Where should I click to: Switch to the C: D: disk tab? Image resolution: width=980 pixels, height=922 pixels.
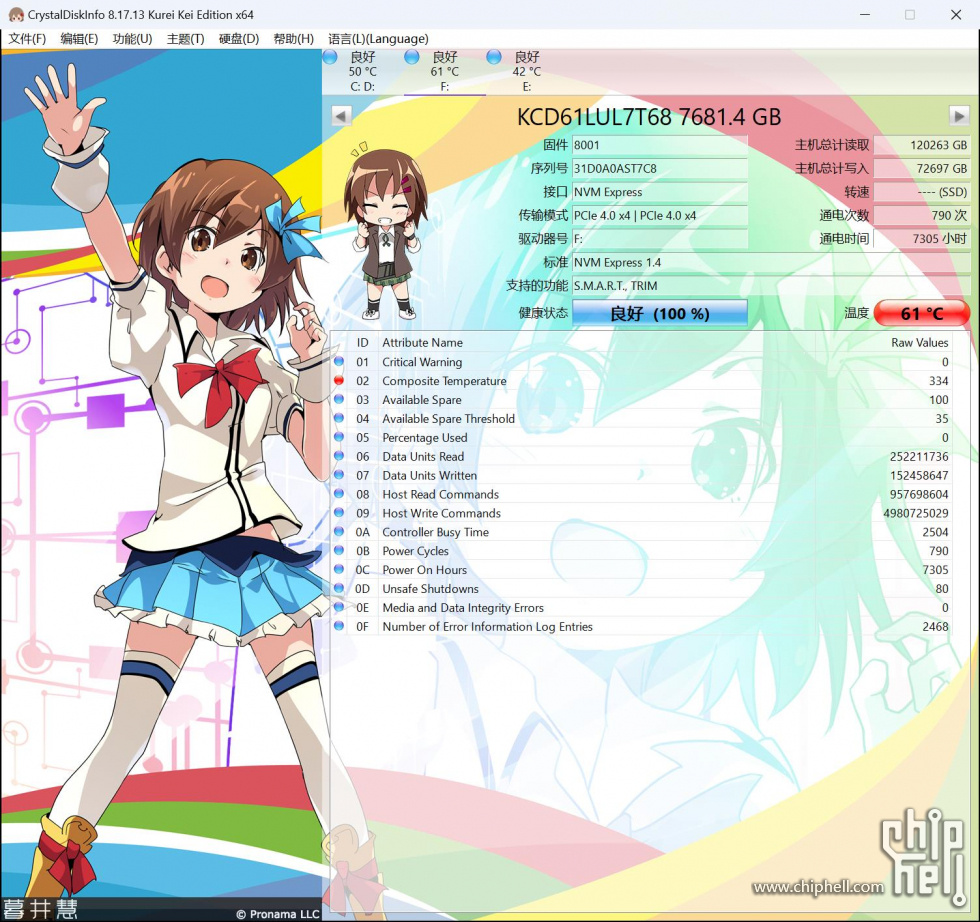pyautogui.click(x=362, y=71)
